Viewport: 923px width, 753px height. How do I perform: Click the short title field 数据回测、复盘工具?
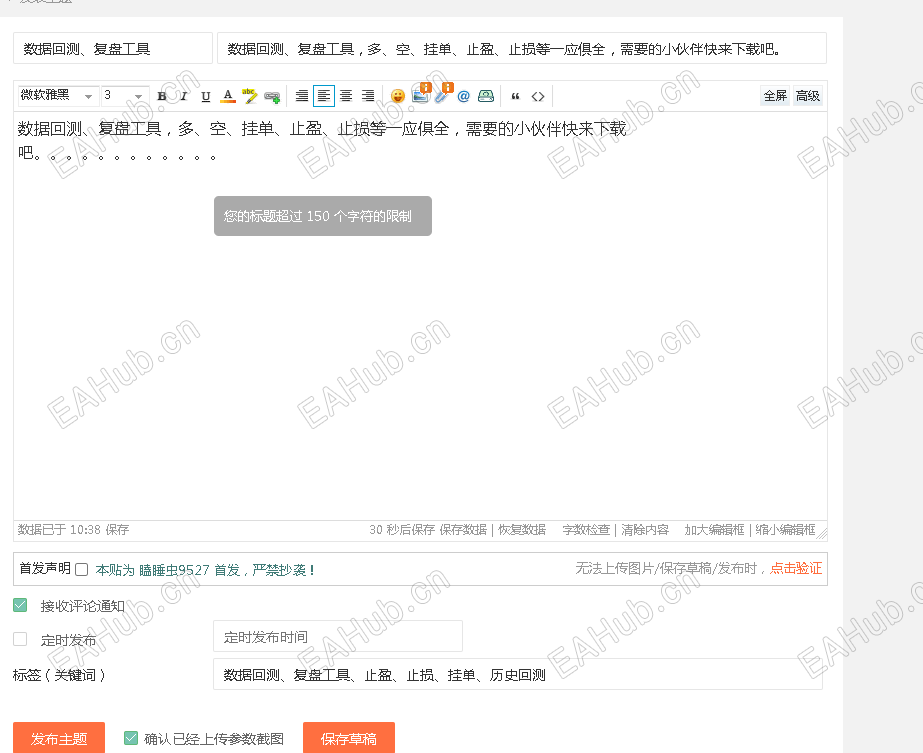coord(112,48)
